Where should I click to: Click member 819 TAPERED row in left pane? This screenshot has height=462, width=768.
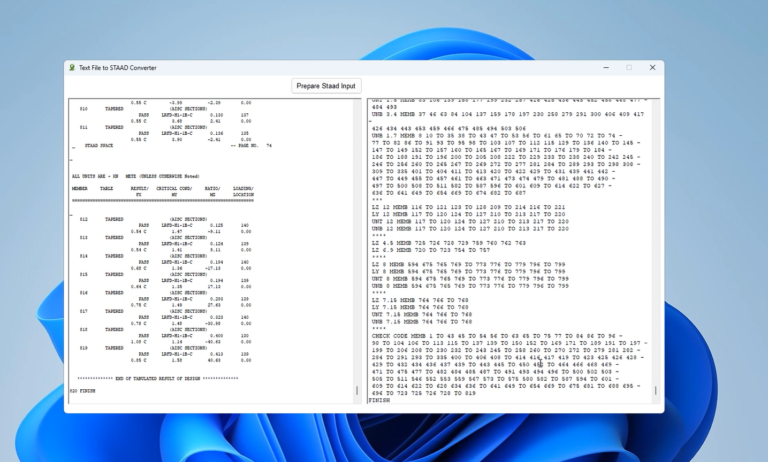144,348
